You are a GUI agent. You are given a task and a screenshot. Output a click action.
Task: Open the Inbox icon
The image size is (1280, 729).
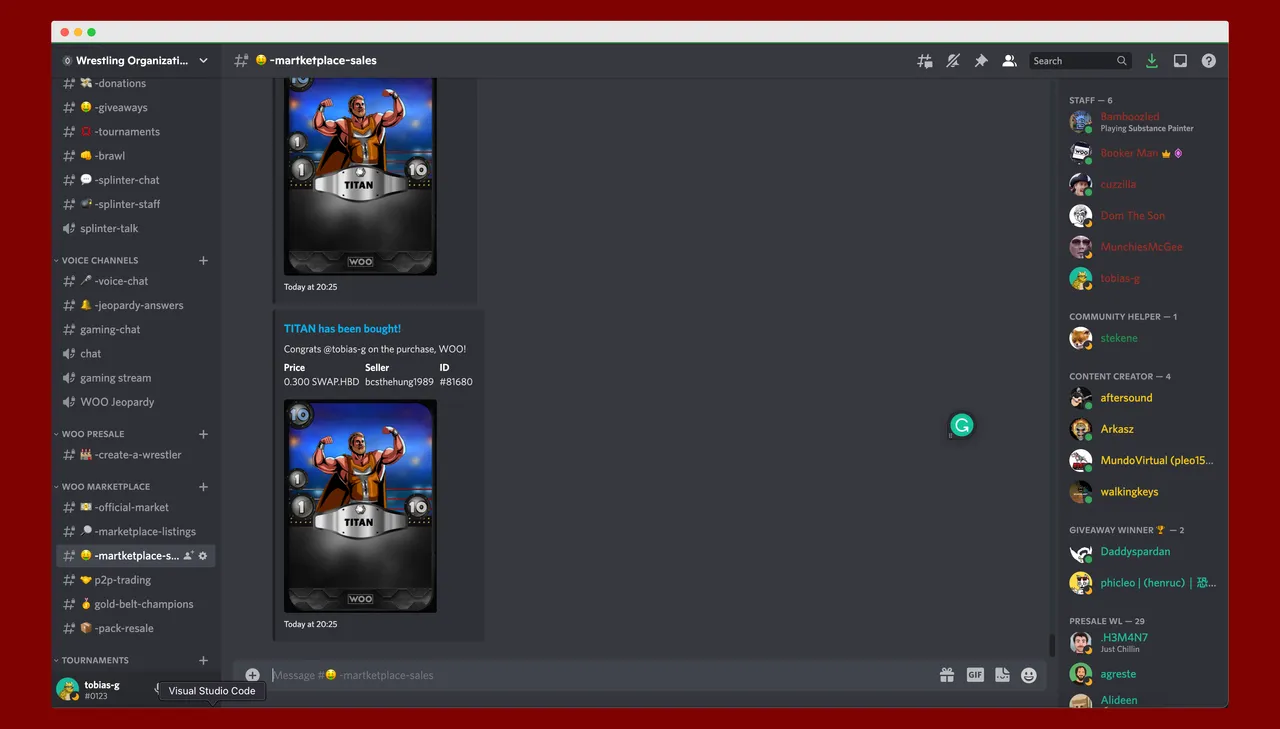point(1180,61)
